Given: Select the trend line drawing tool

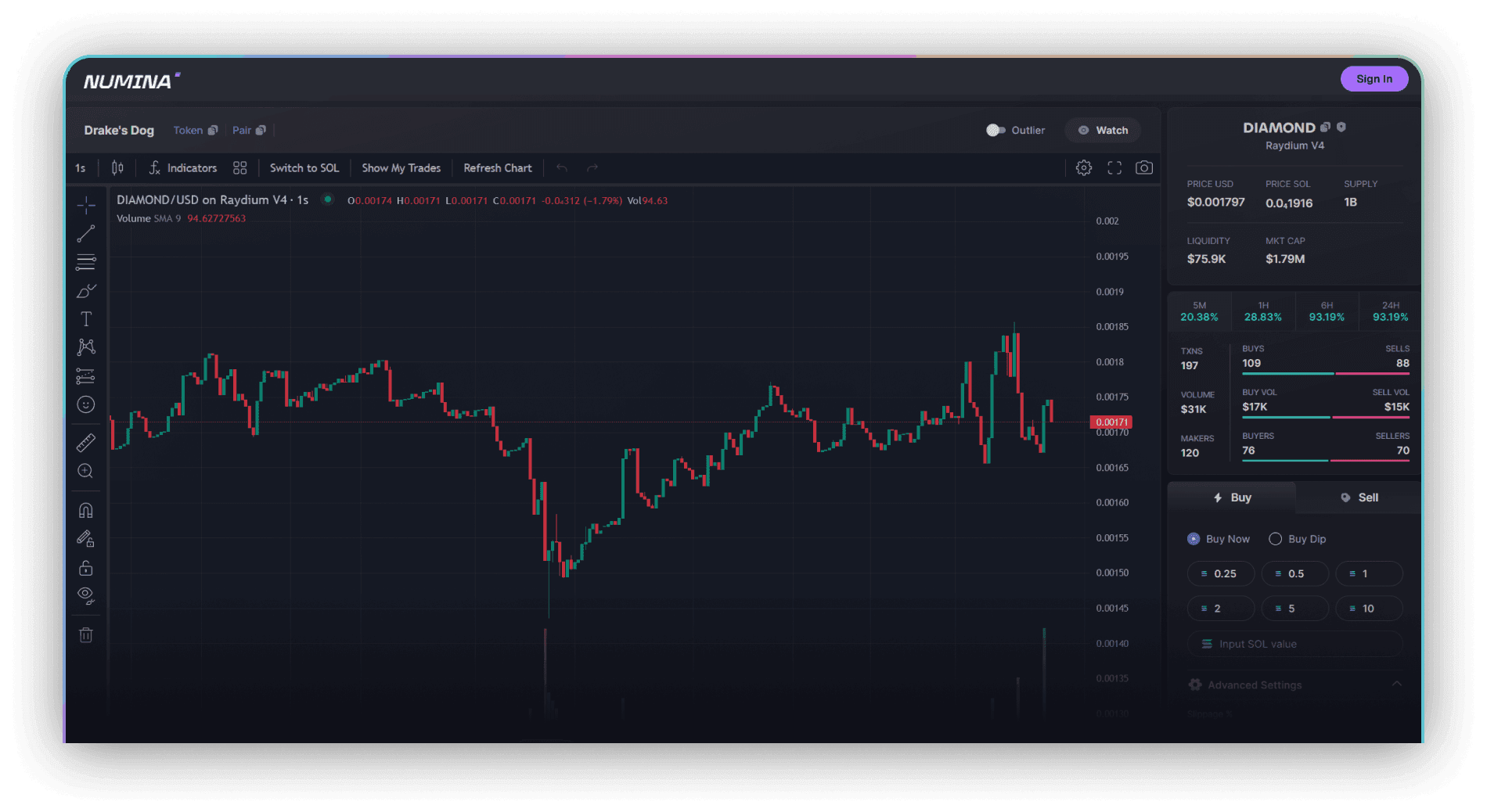Looking at the screenshot, I should tap(86, 234).
